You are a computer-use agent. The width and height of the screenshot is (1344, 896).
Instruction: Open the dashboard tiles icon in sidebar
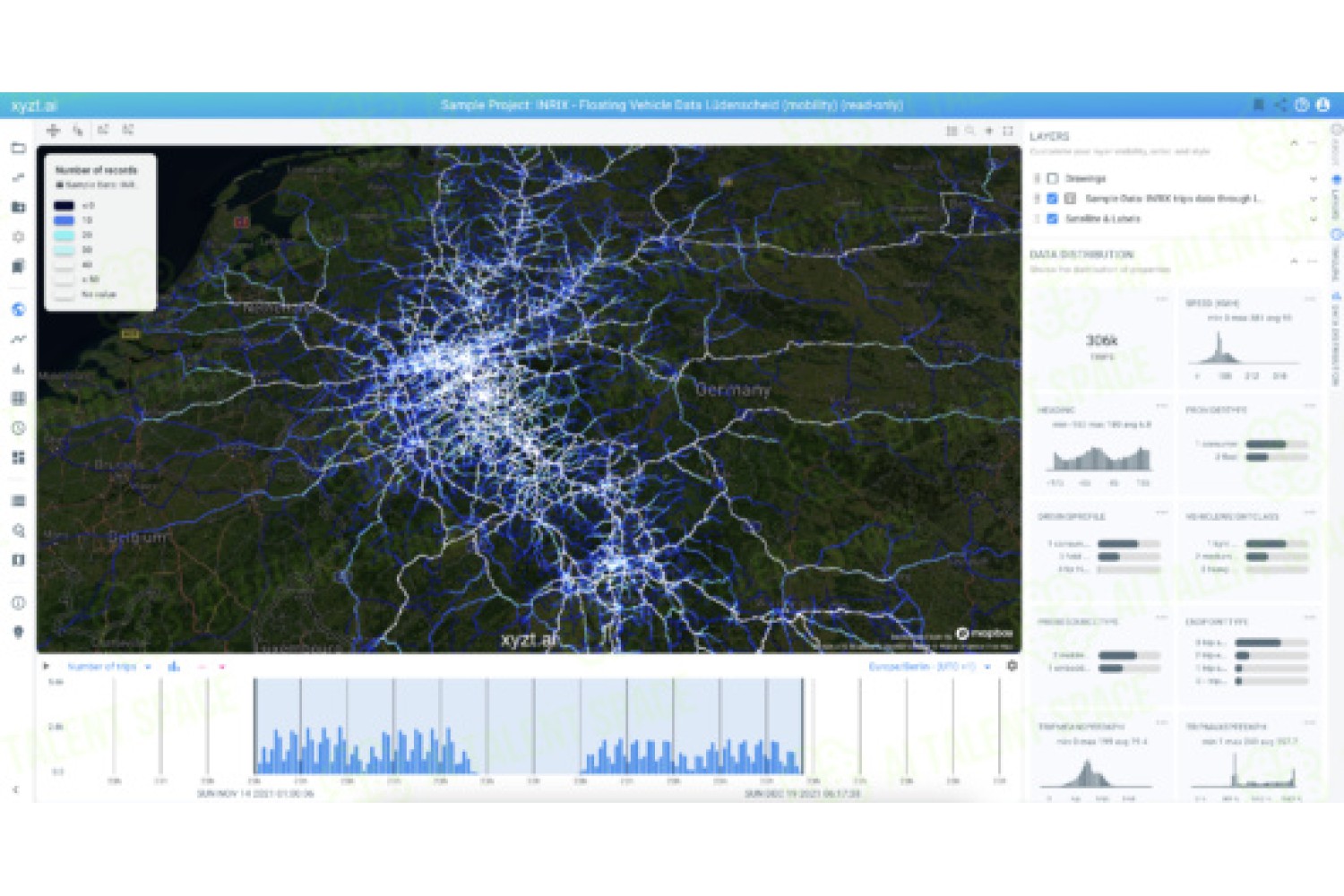tap(18, 458)
